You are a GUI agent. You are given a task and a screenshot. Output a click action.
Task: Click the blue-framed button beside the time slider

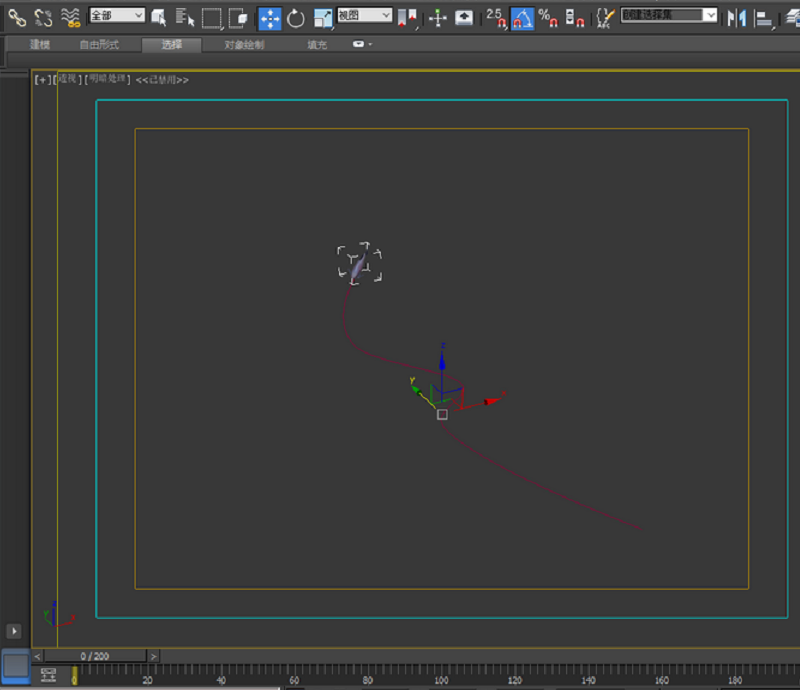click(16, 666)
